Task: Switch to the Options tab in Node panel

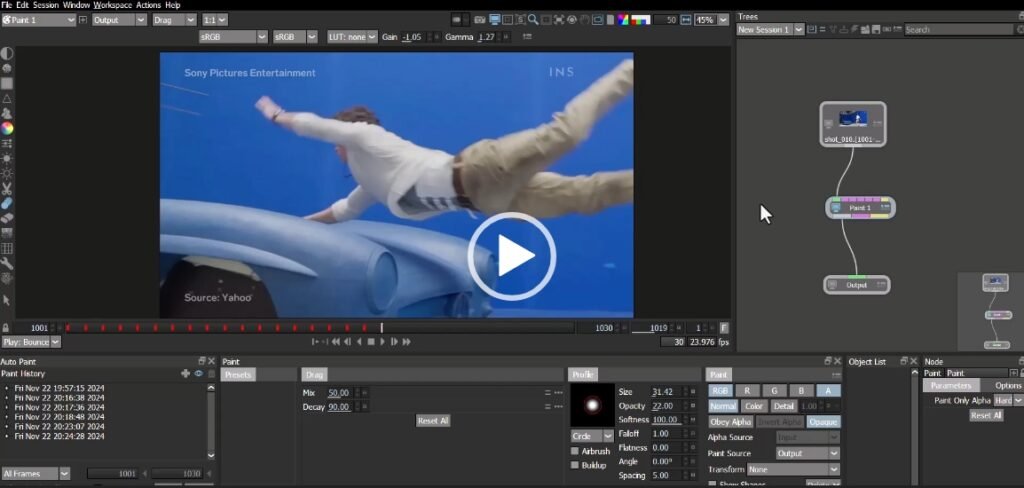Action: click(1008, 385)
